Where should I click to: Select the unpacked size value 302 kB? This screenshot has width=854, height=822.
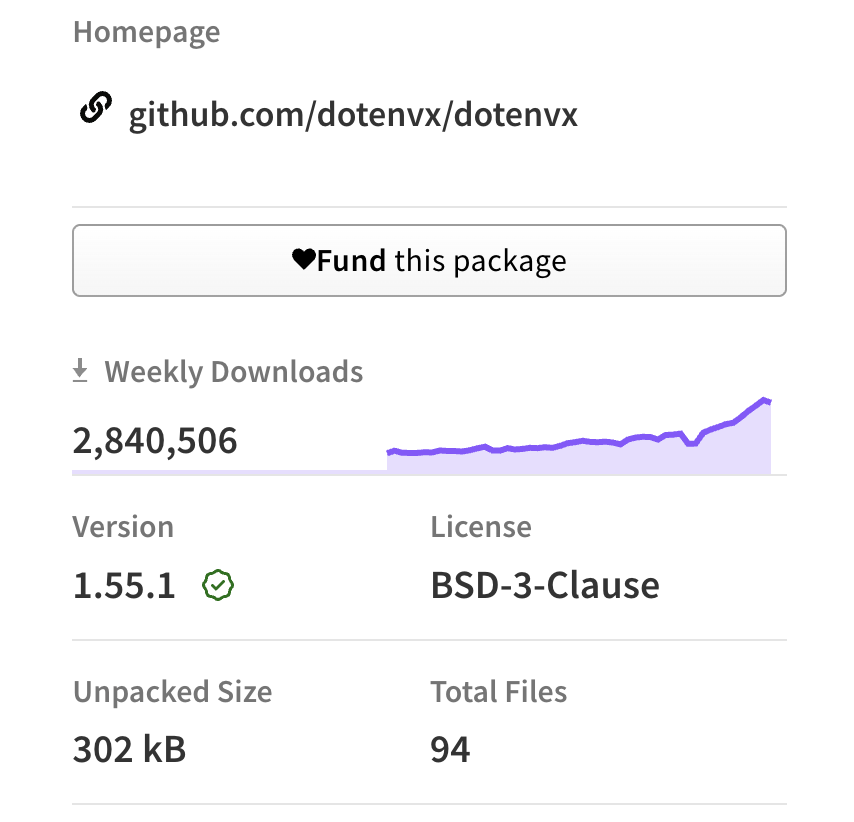tap(130, 749)
